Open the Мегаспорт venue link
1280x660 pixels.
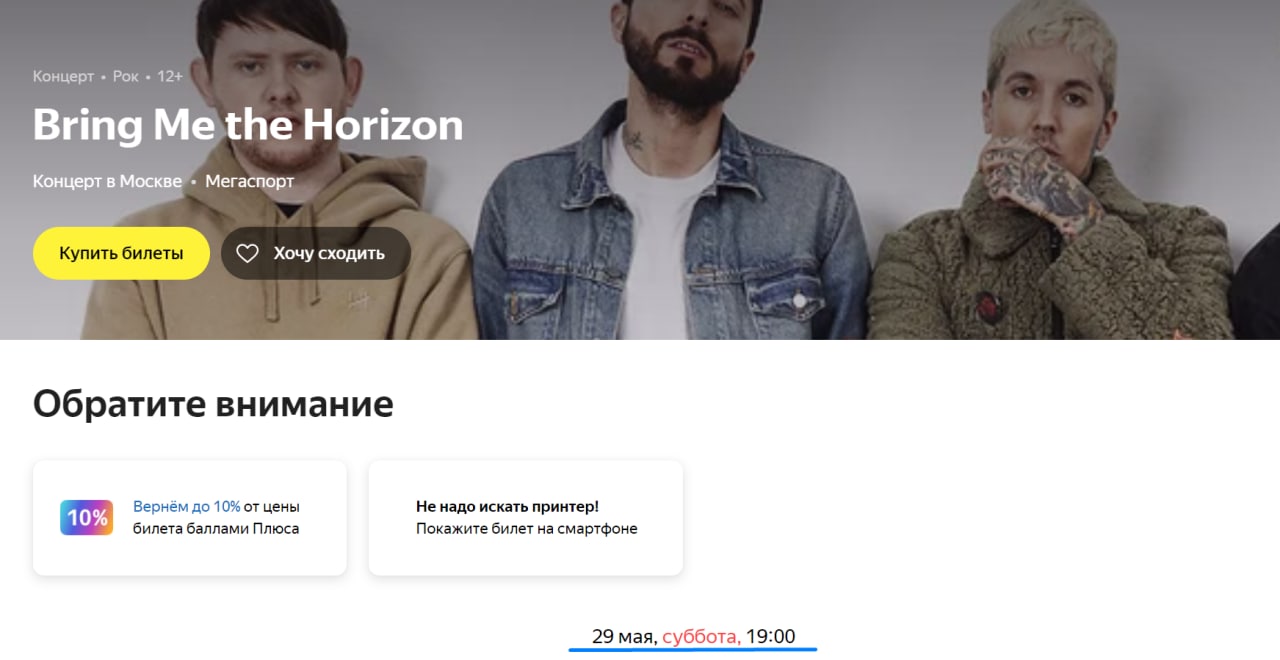[250, 181]
